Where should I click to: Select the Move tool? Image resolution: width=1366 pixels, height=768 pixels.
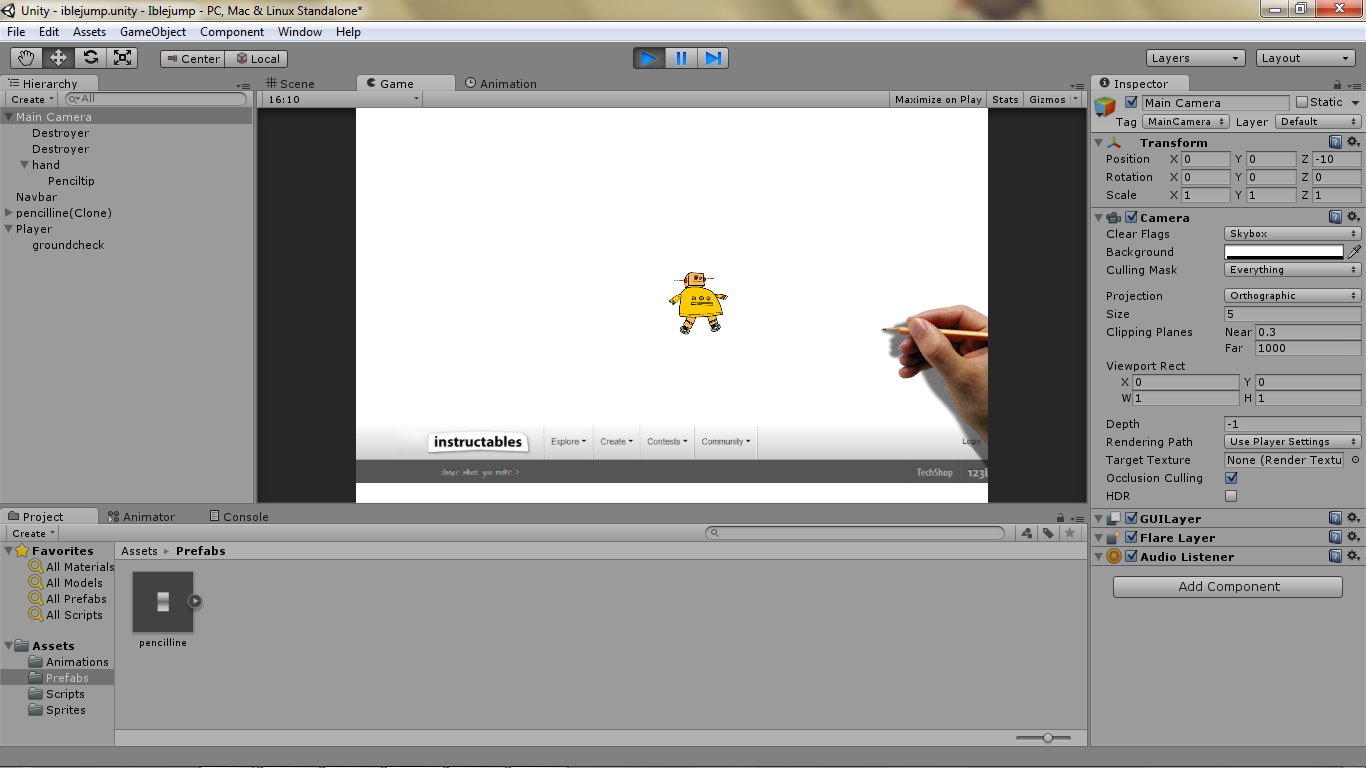pyautogui.click(x=58, y=57)
